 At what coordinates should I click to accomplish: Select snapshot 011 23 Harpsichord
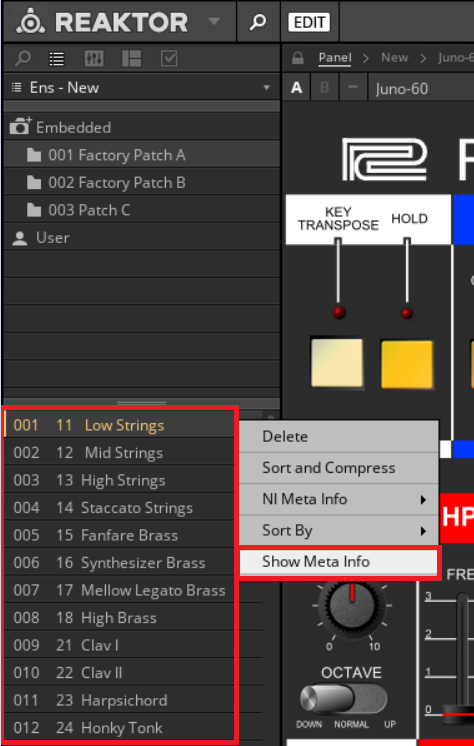(x=119, y=700)
